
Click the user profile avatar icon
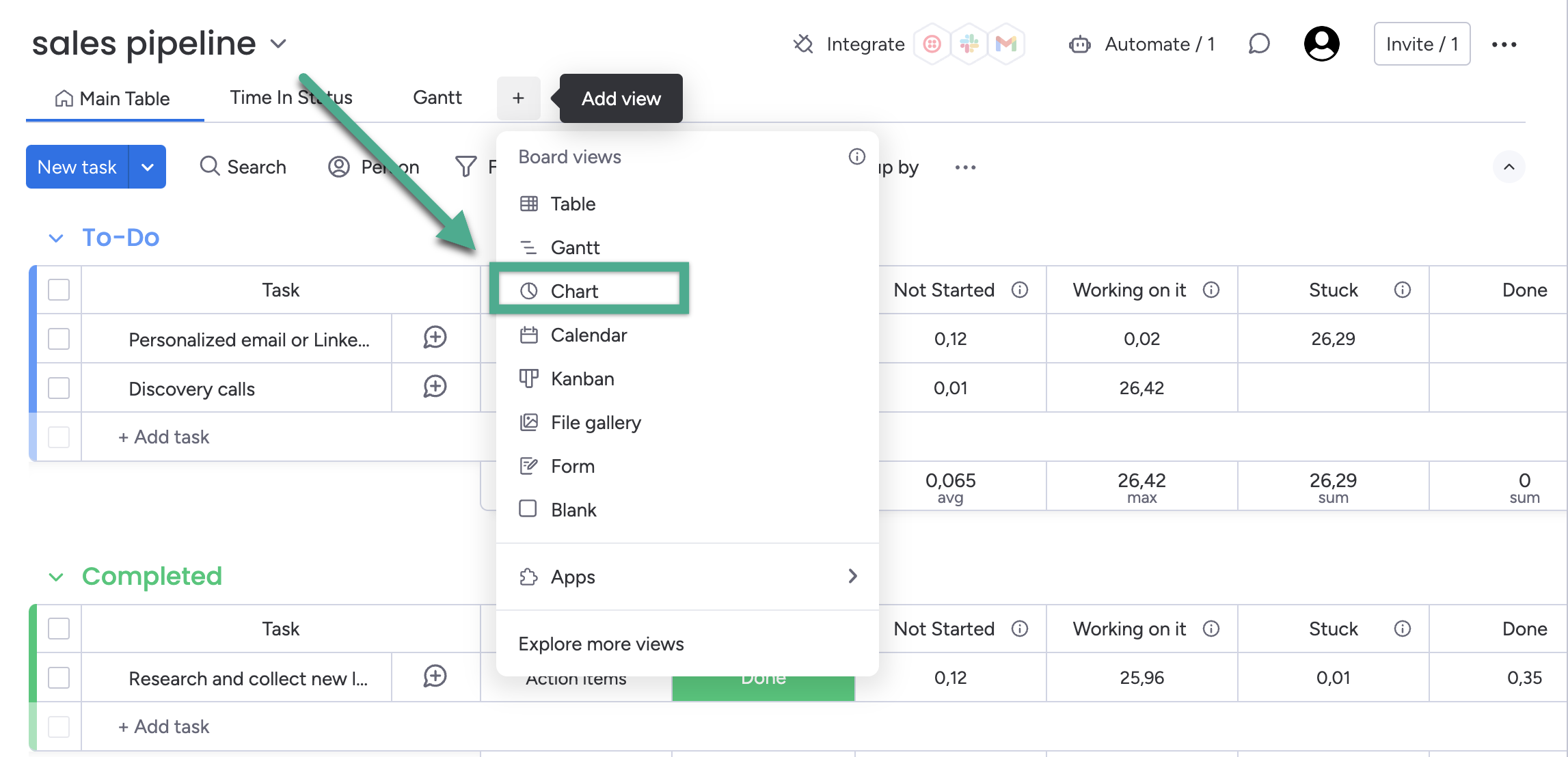(x=1321, y=44)
